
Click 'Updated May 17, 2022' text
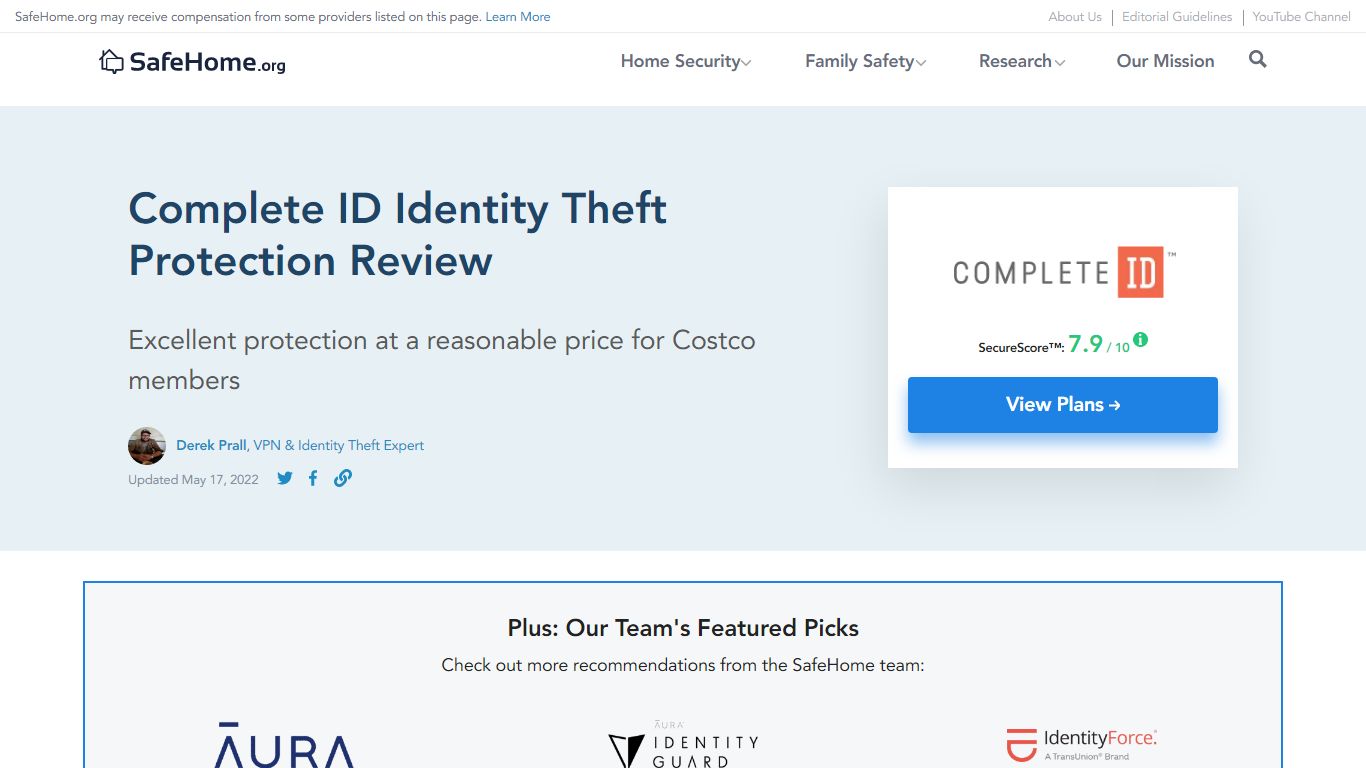[193, 480]
